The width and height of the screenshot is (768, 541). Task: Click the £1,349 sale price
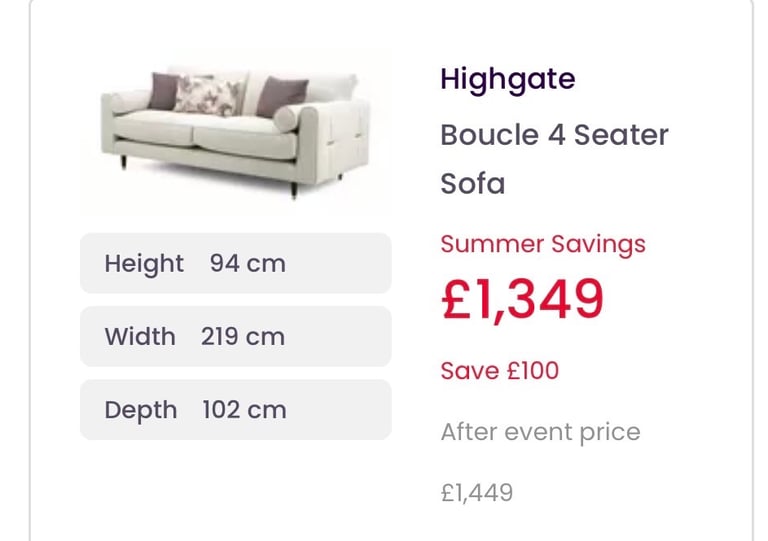[x=522, y=299]
